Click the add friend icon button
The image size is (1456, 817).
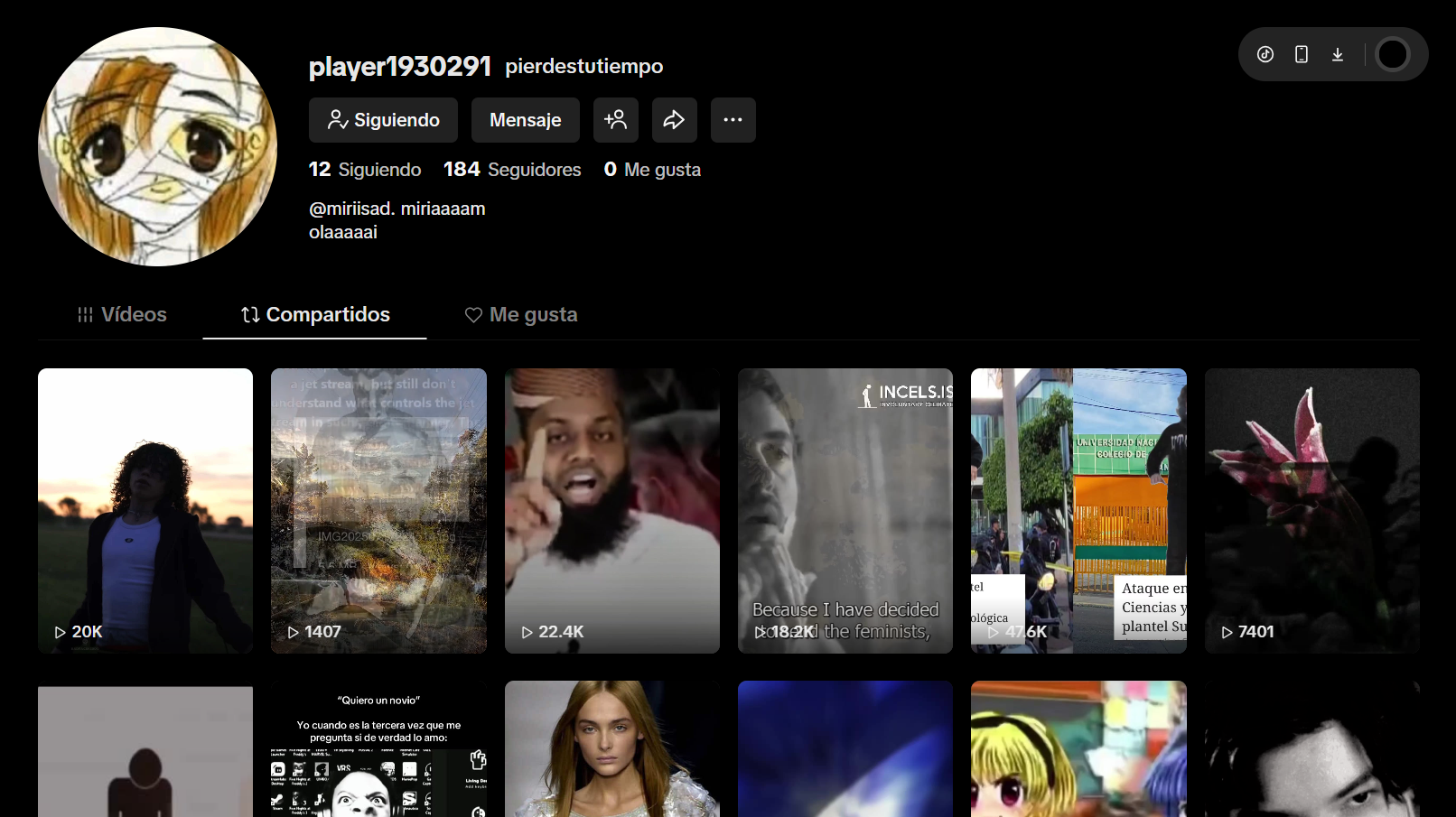(x=615, y=120)
